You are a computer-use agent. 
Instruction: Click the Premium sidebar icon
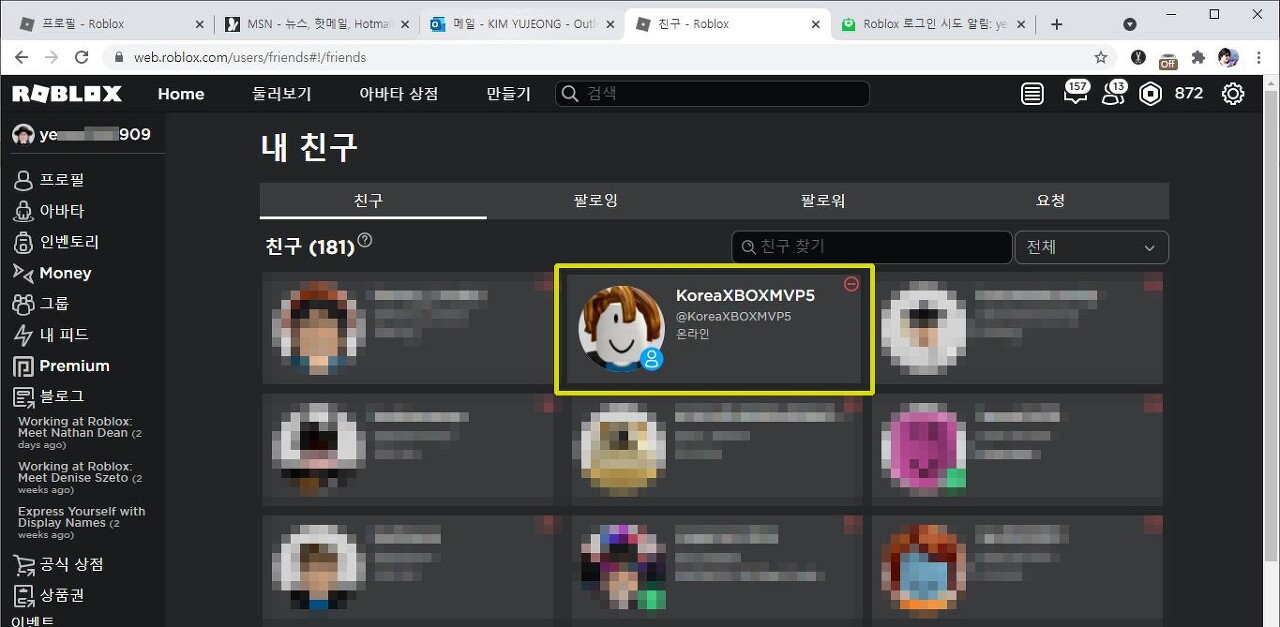pyautogui.click(x=23, y=366)
